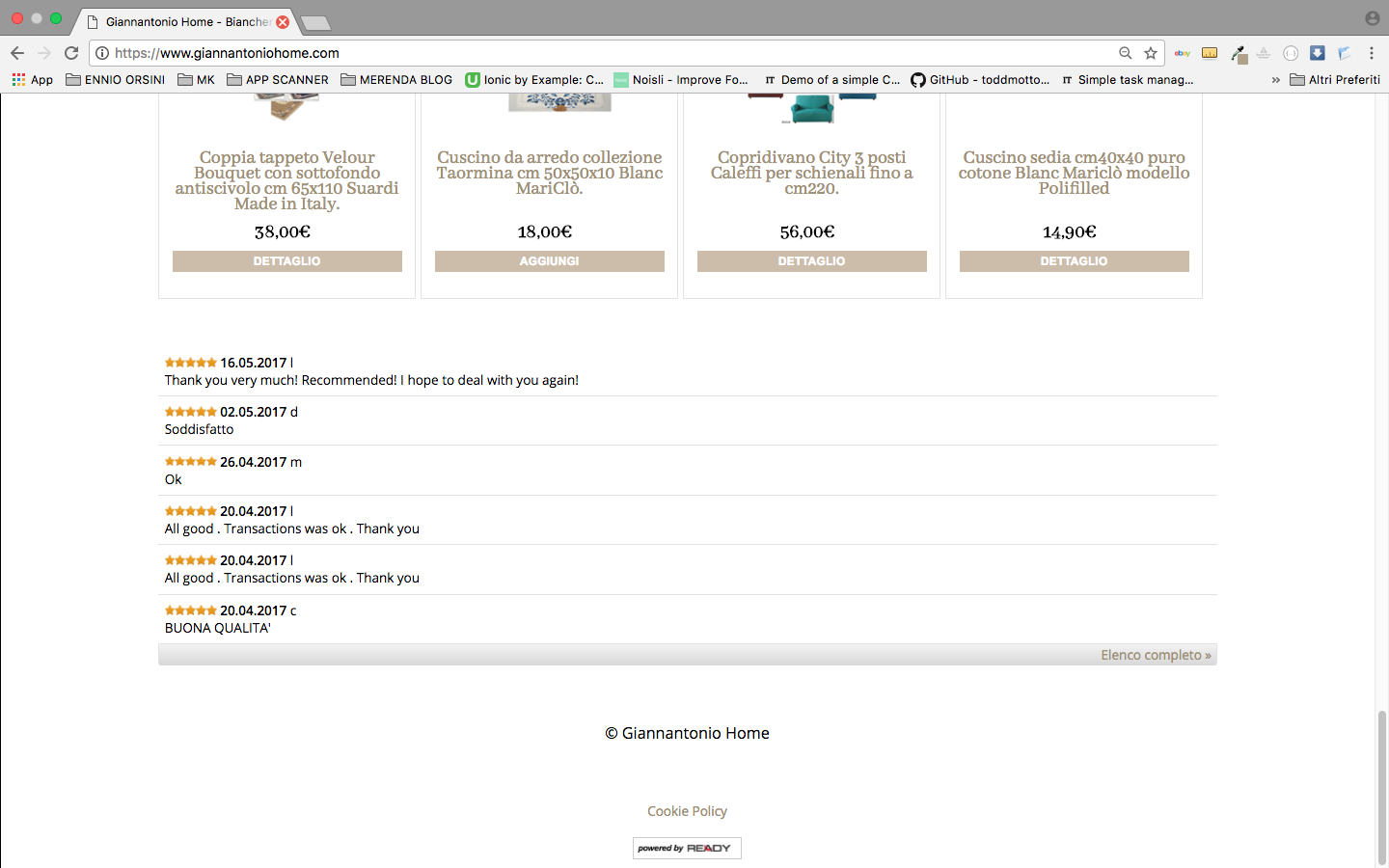Click the 18,00€ price text

pyautogui.click(x=545, y=231)
